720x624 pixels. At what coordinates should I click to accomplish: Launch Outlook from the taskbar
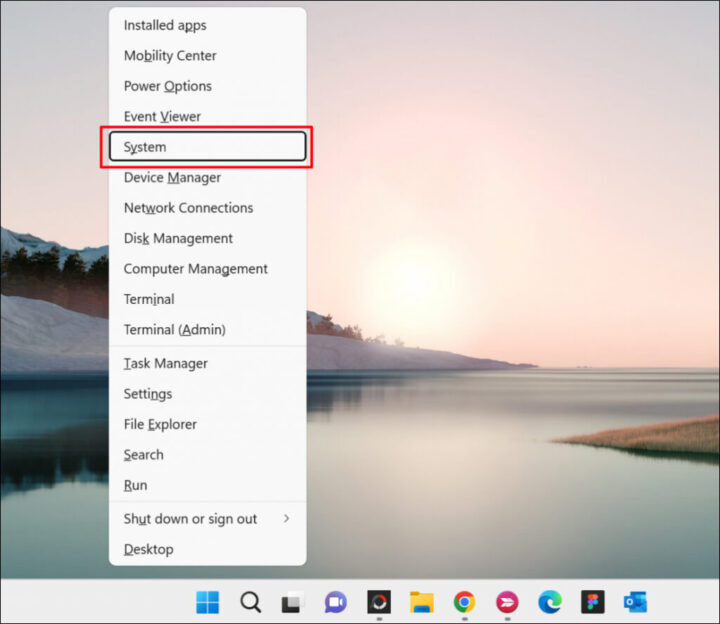click(x=635, y=602)
